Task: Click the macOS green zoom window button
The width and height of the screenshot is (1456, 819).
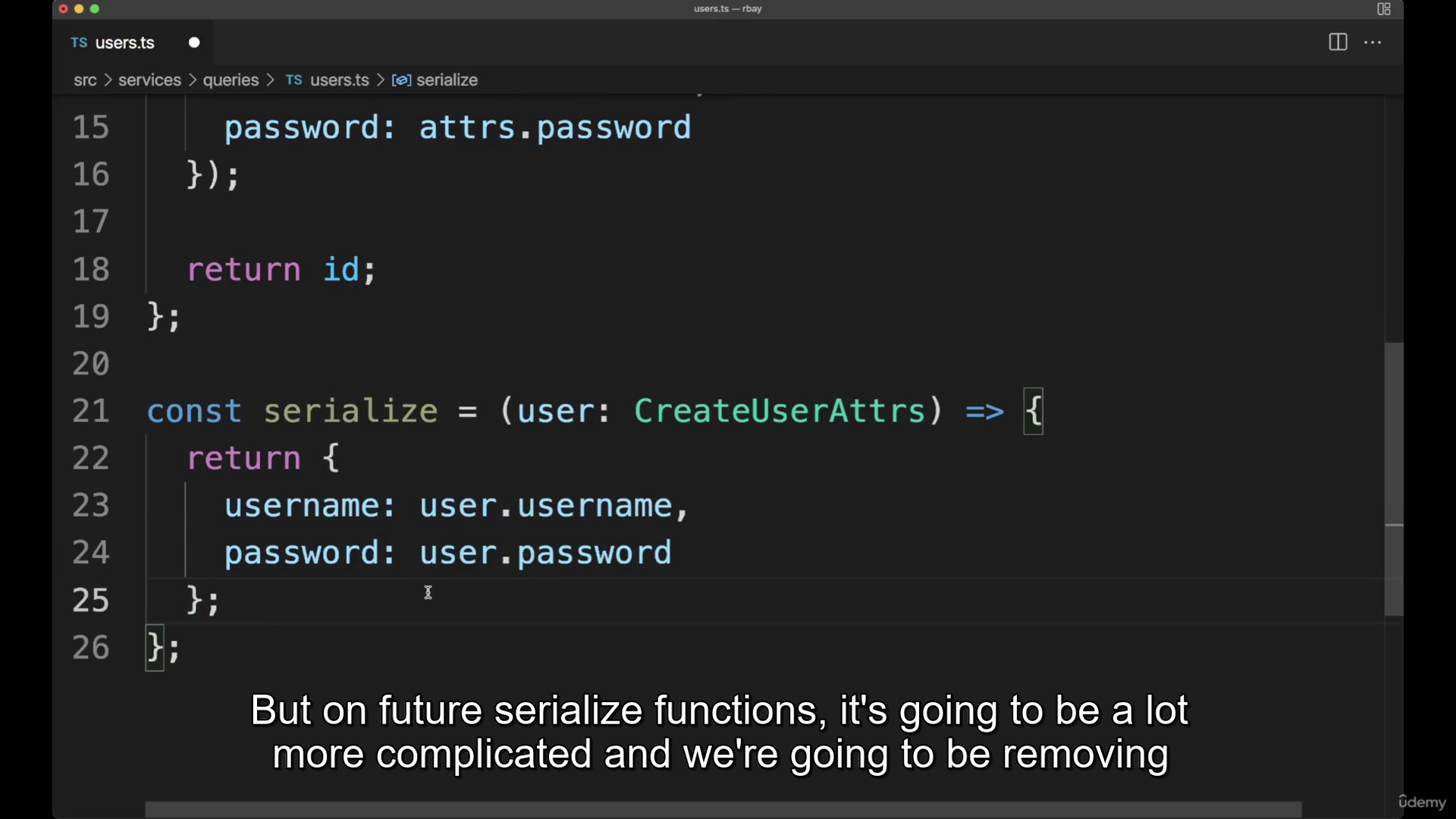Action: 95,9
